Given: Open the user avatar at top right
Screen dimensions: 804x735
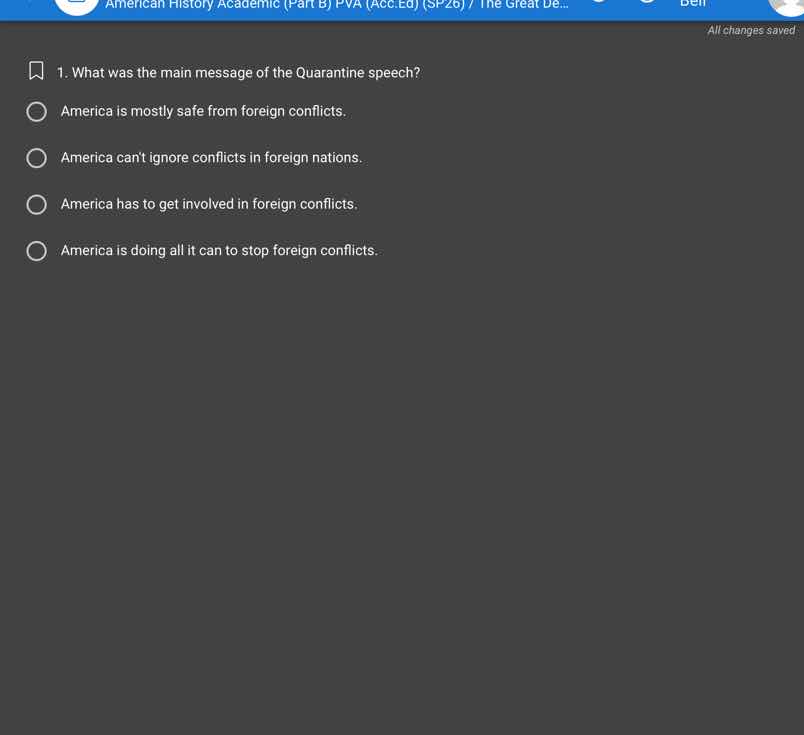Looking at the screenshot, I should (788, 5).
